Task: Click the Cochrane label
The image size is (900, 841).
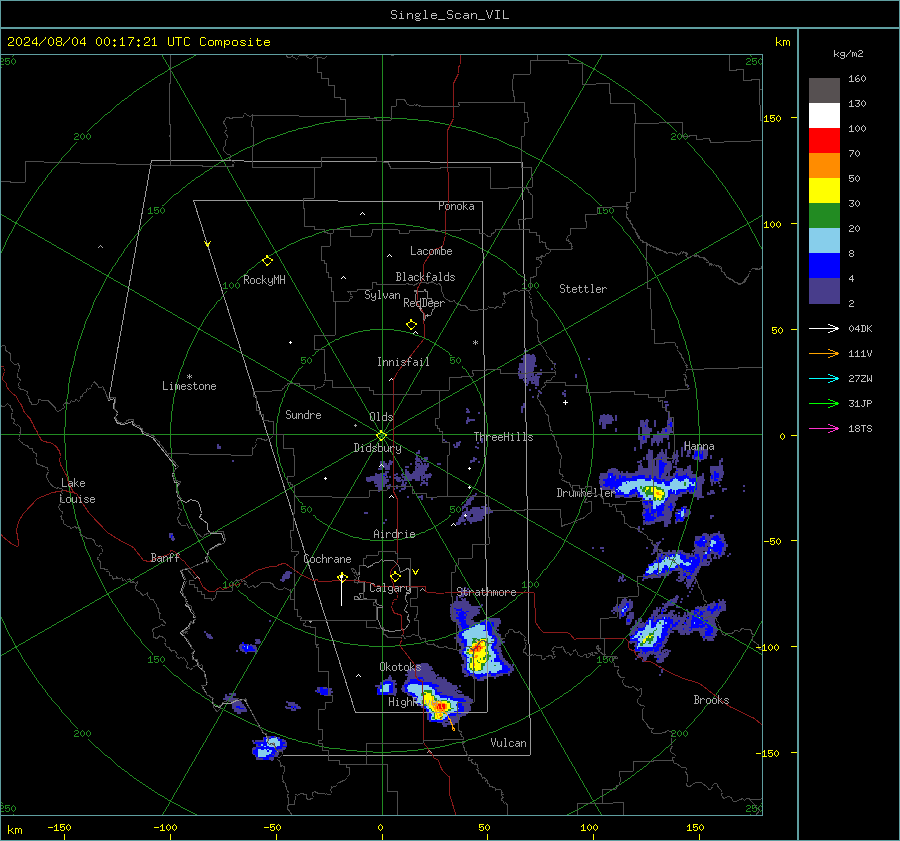Action: point(327,559)
